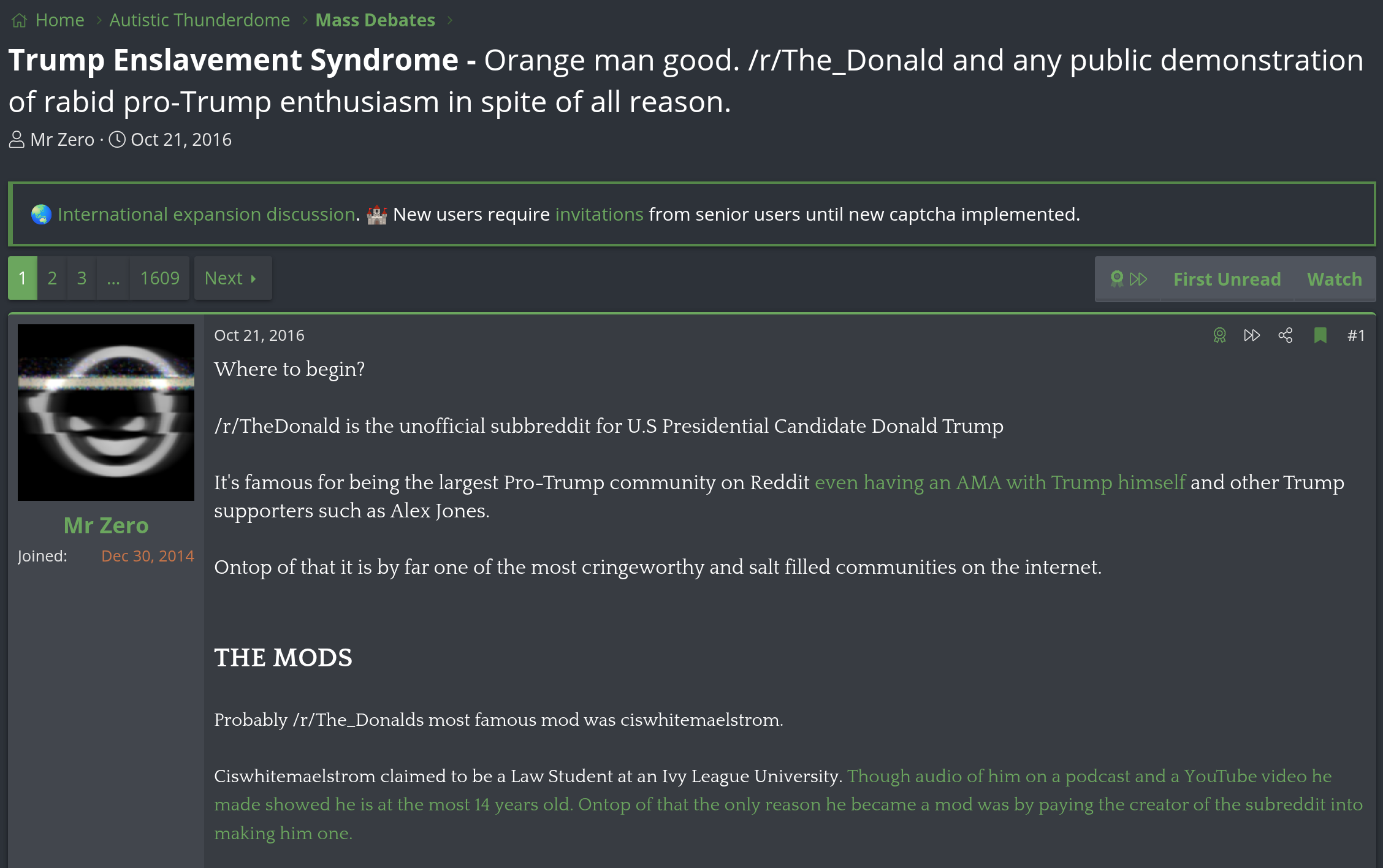The height and width of the screenshot is (868, 1383).
Task: Go to page 2
Action: click(x=52, y=278)
